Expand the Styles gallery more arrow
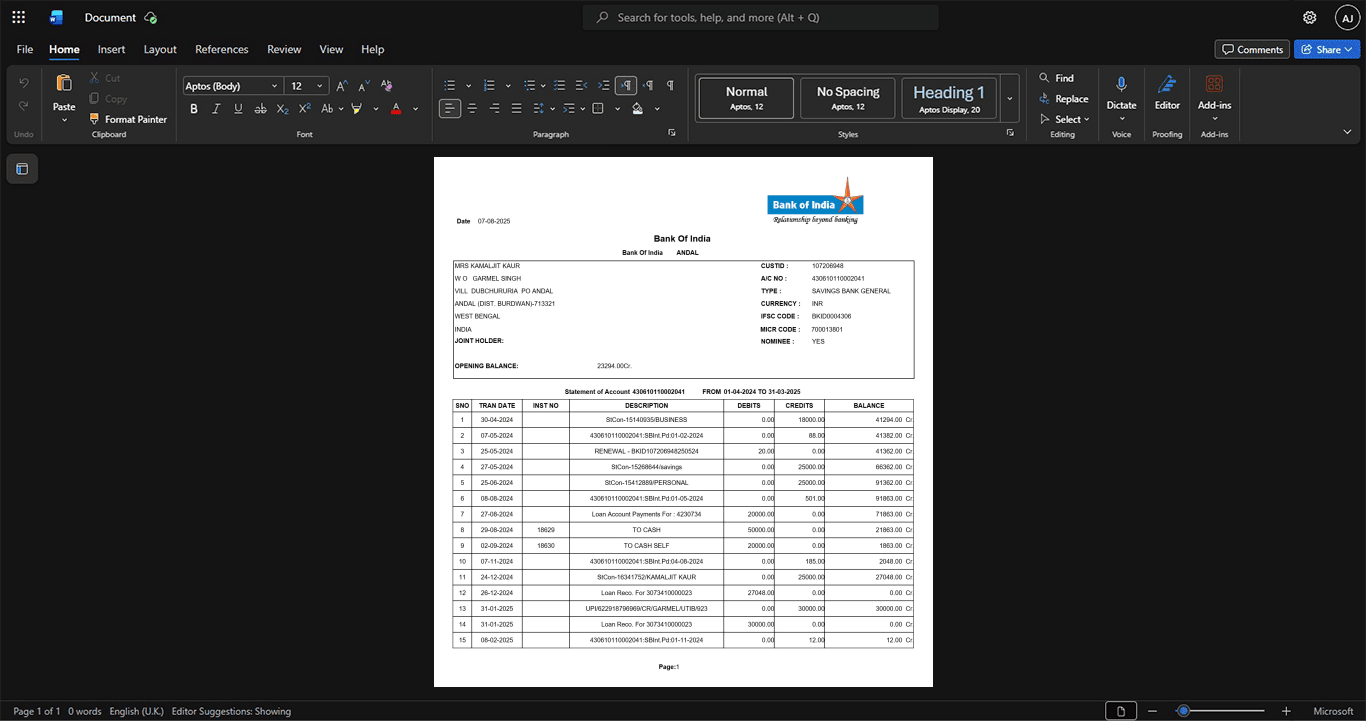The width and height of the screenshot is (1366, 721). pyautogui.click(x=1010, y=98)
